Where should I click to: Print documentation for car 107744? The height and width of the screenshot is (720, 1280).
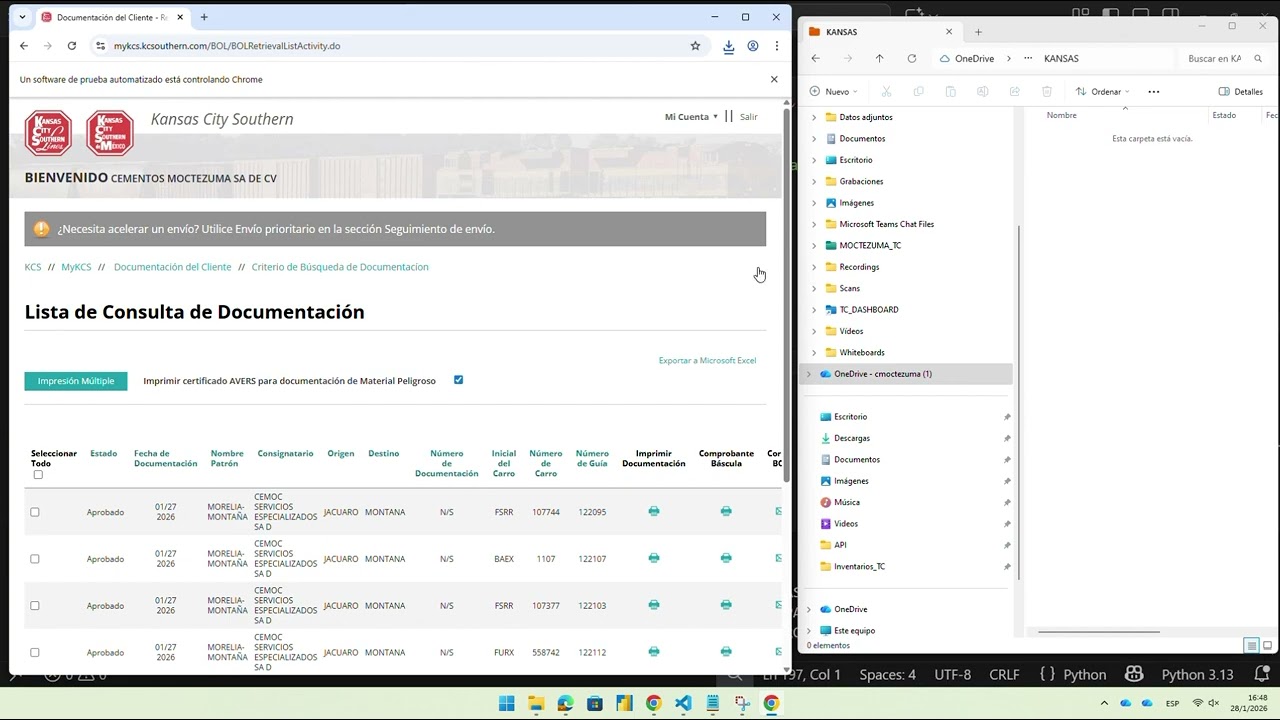click(654, 511)
